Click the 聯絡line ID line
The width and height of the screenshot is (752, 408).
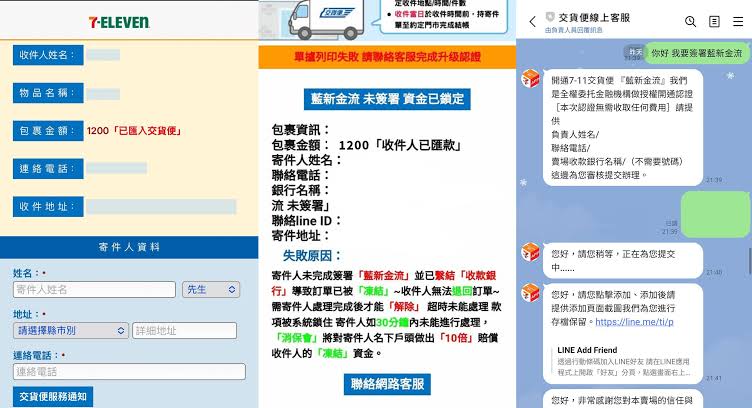[306, 221]
